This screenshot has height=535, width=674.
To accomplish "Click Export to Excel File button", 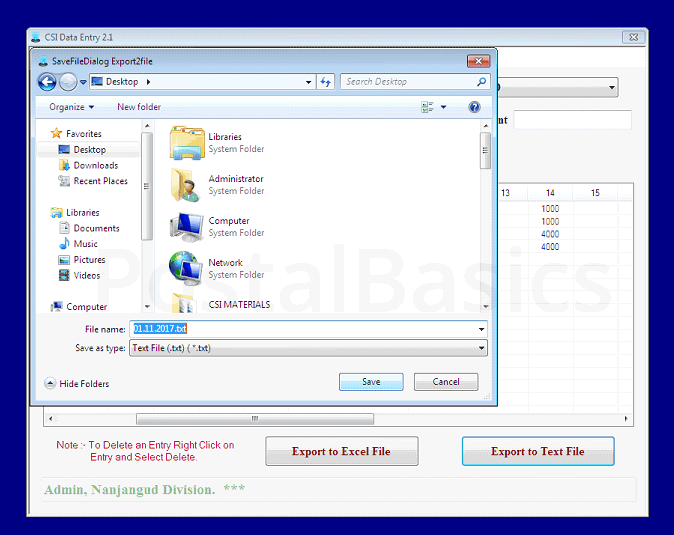I will tap(340, 451).
